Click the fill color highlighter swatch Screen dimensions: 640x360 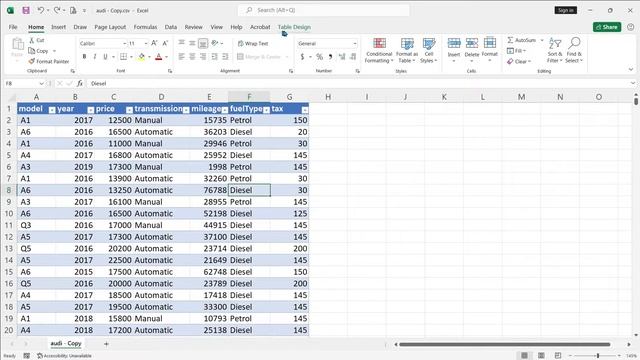click(141, 57)
